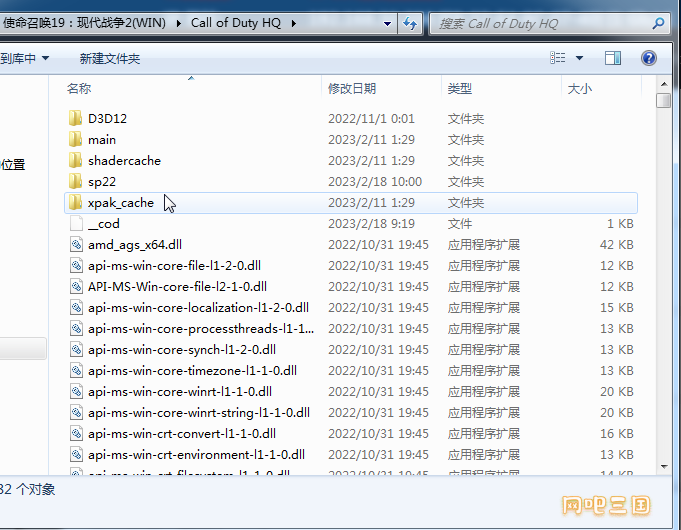
Task: Click the api-ms-win-core-file-l1-2-0.dll file icon
Action: 76,265
